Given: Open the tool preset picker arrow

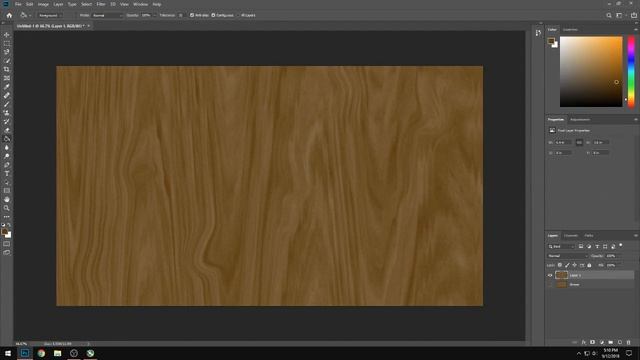Looking at the screenshot, I should pyautogui.click(x=30, y=15).
